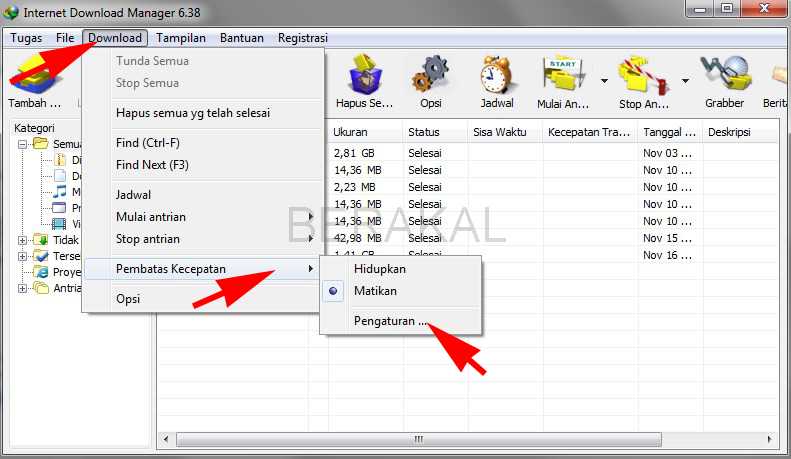Screen dimensions: 791x459
Task: Select the compressed files category icon
Action: [x=60, y=160]
